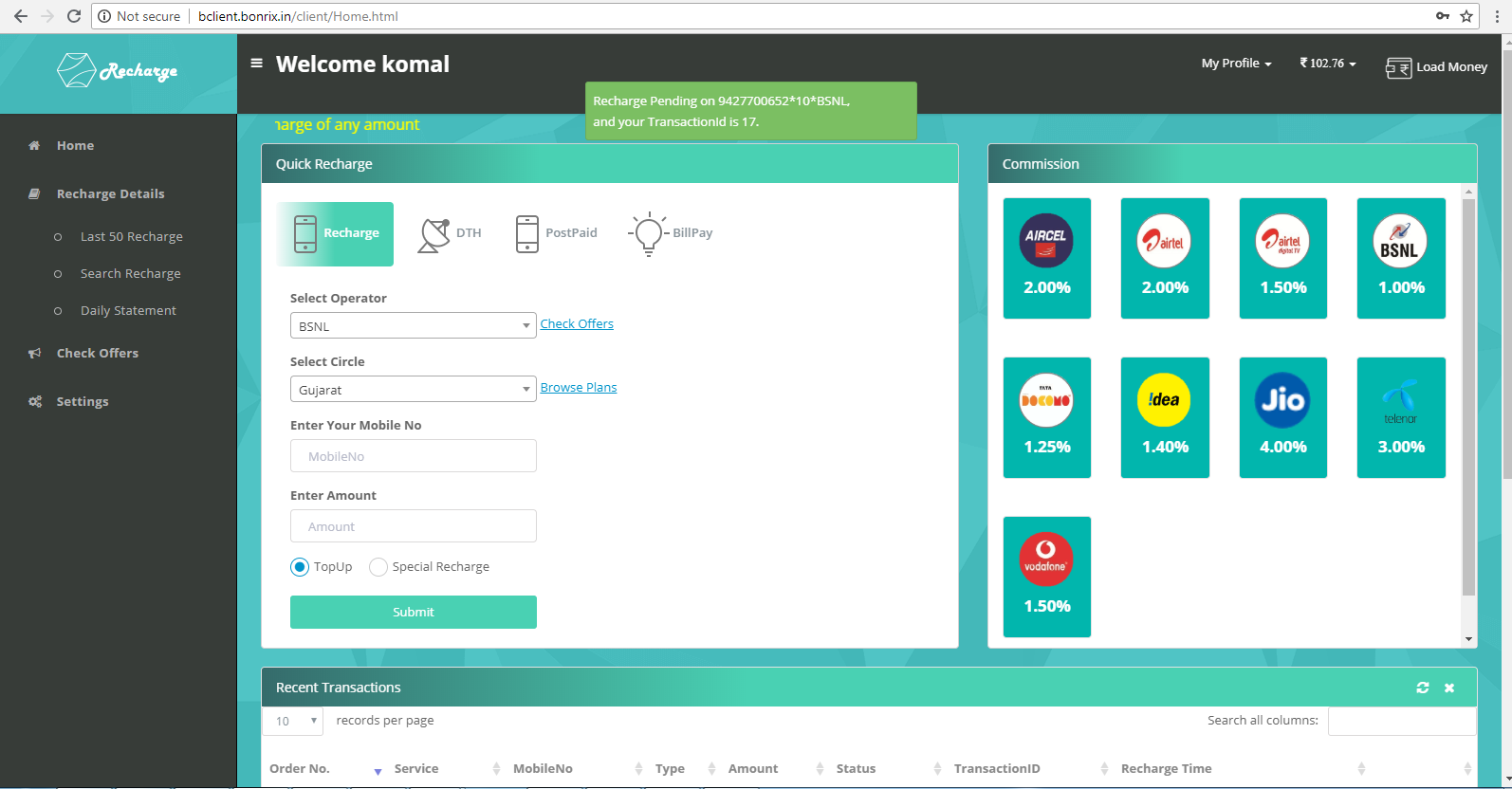Choose the Jio 4.00% commission tile

pyautogui.click(x=1283, y=417)
